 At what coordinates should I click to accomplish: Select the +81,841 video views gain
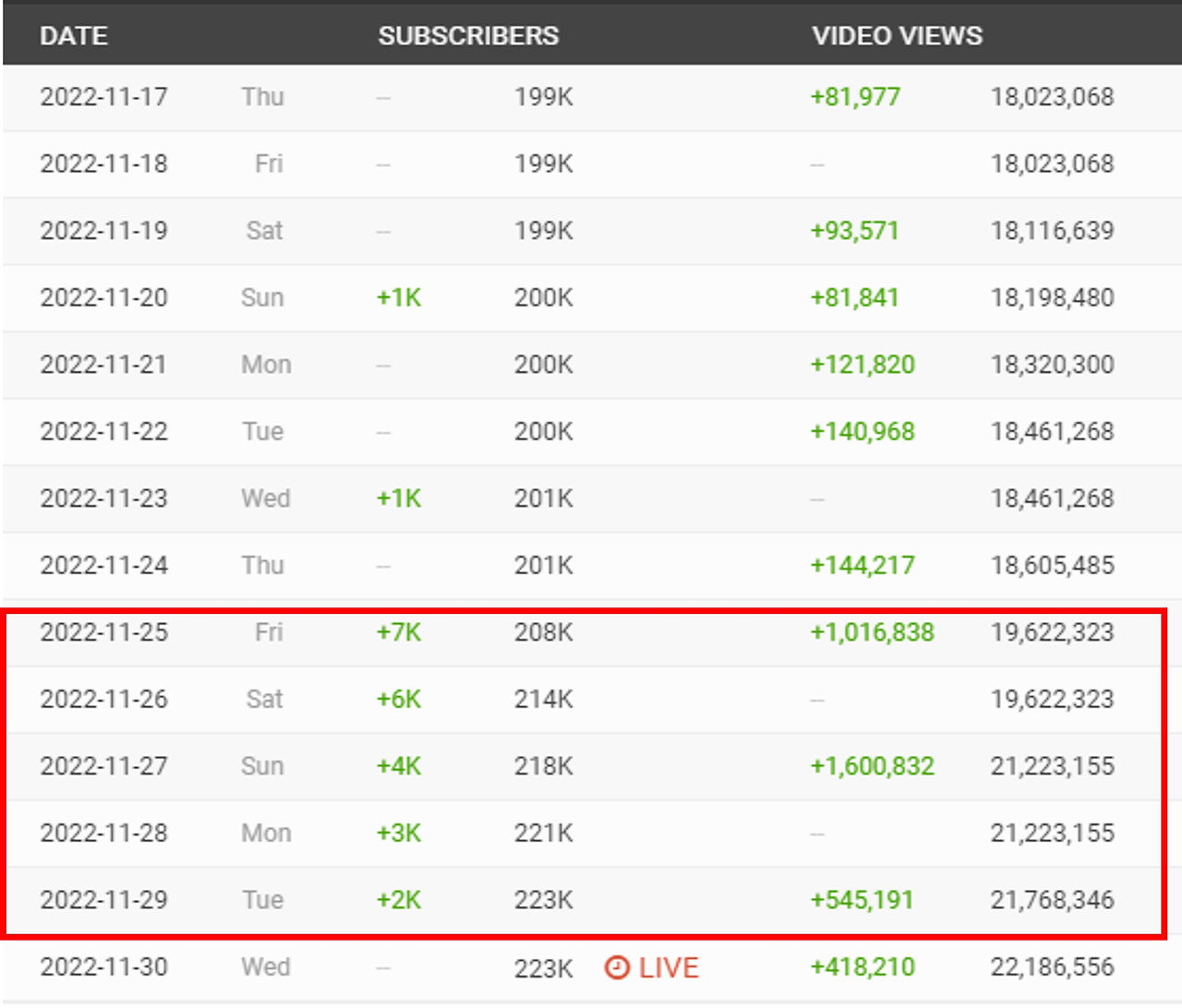[x=854, y=298]
